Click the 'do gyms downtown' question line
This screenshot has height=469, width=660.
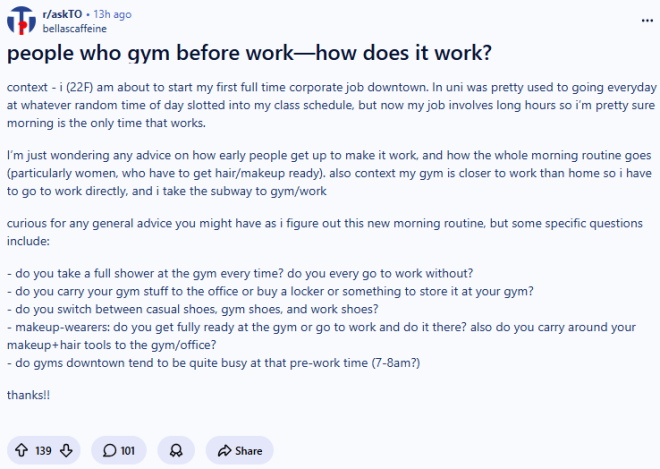213,363
